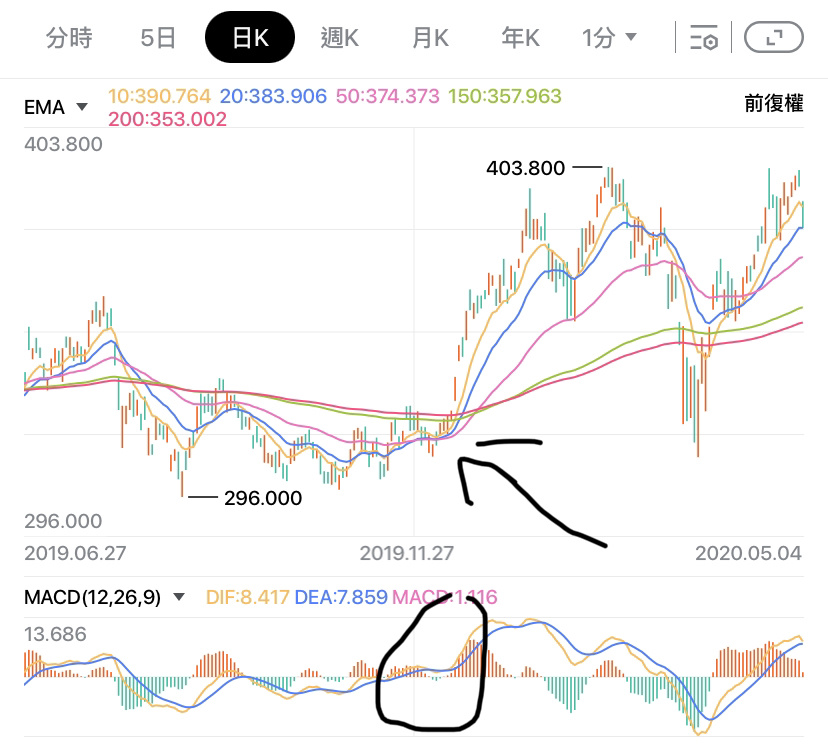The width and height of the screenshot is (828, 746).
Task: Tap the 403.800 high price marker
Action: (x=526, y=168)
